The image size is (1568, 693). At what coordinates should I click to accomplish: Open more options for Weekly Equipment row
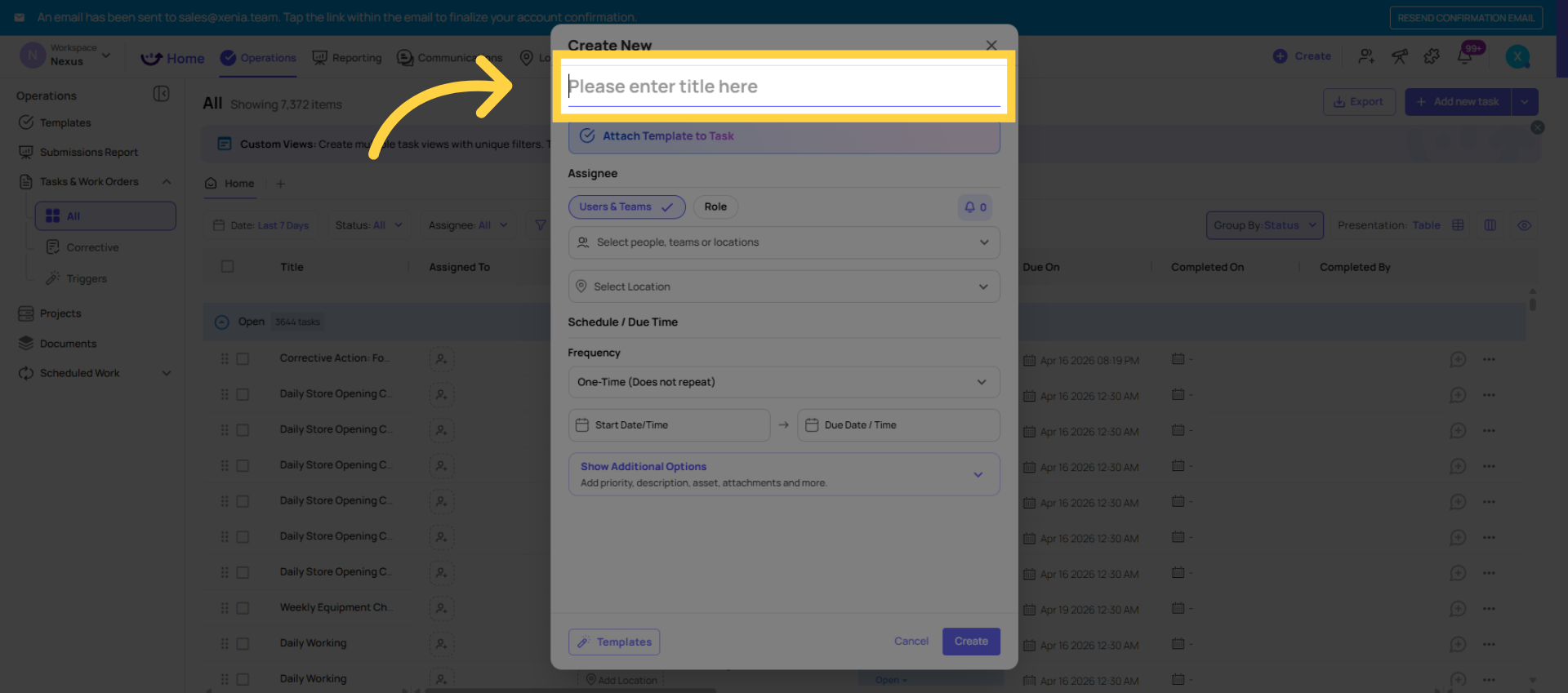1489,608
